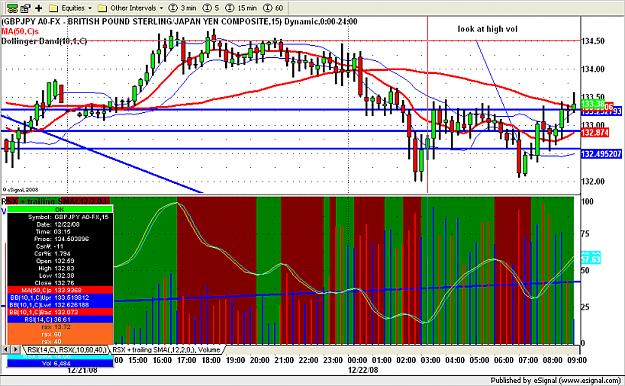This screenshot has height=386, width=625.
Task: Switch to RSI(14,C), RSX(,10,60,40,) tab
Action: 67,350
